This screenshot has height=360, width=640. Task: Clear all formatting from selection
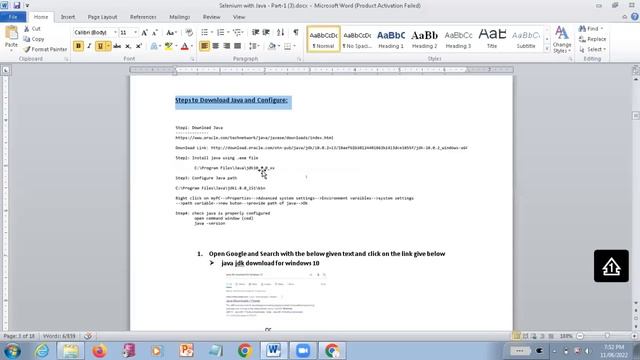189,33
